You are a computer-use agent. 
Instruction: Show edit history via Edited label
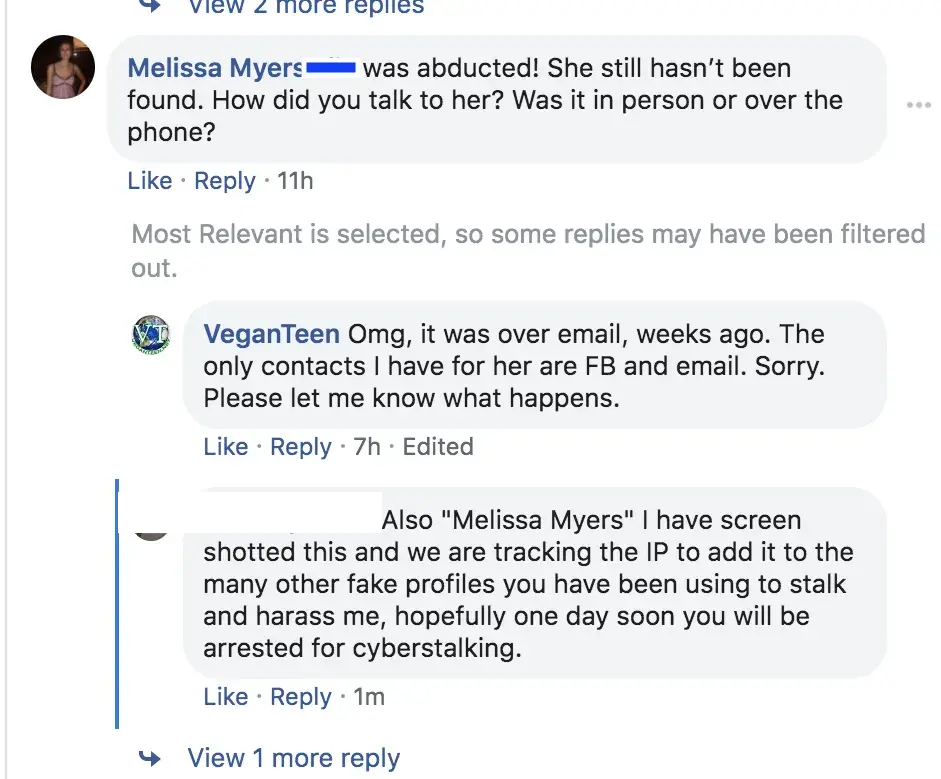[438, 447]
